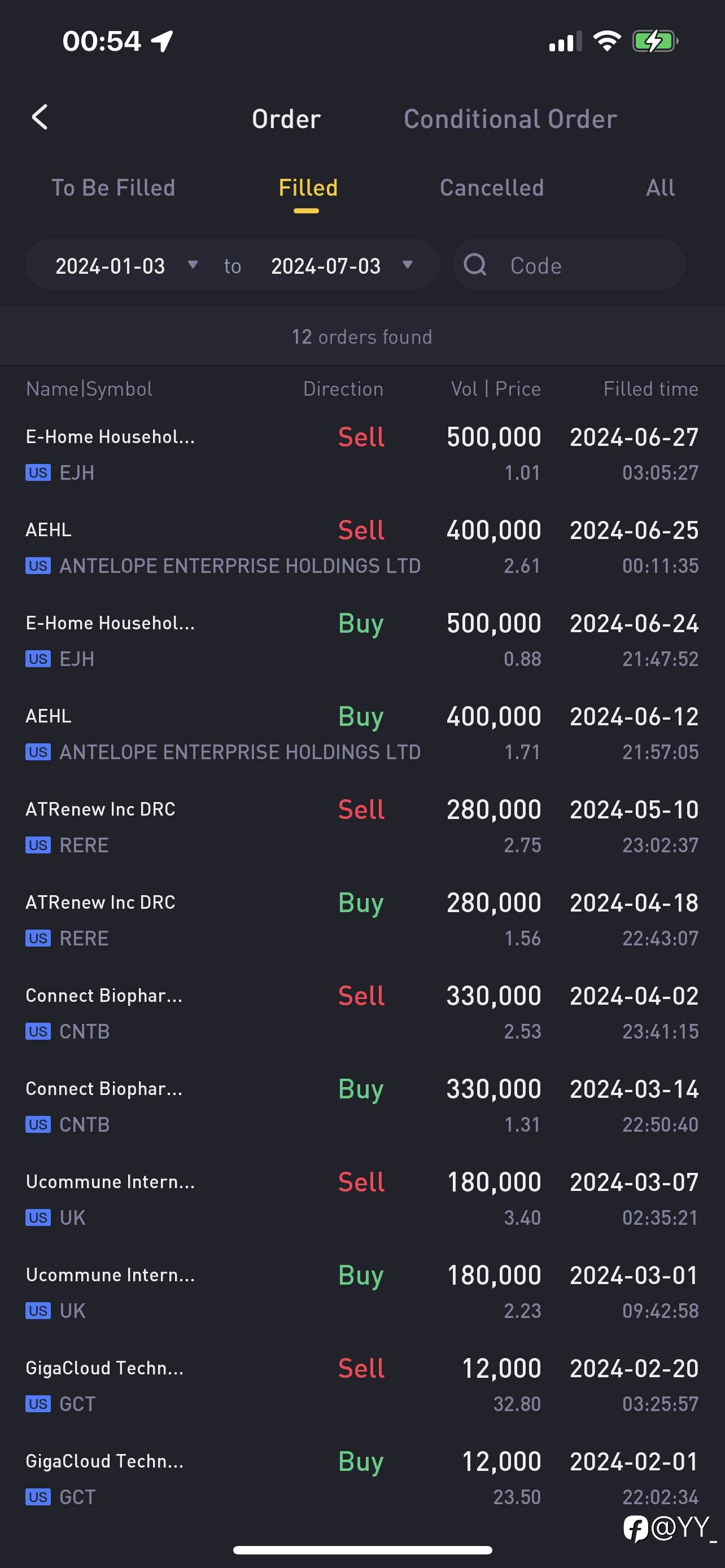The image size is (725, 1568).
Task: Tap the back arrow icon
Action: pyautogui.click(x=40, y=117)
